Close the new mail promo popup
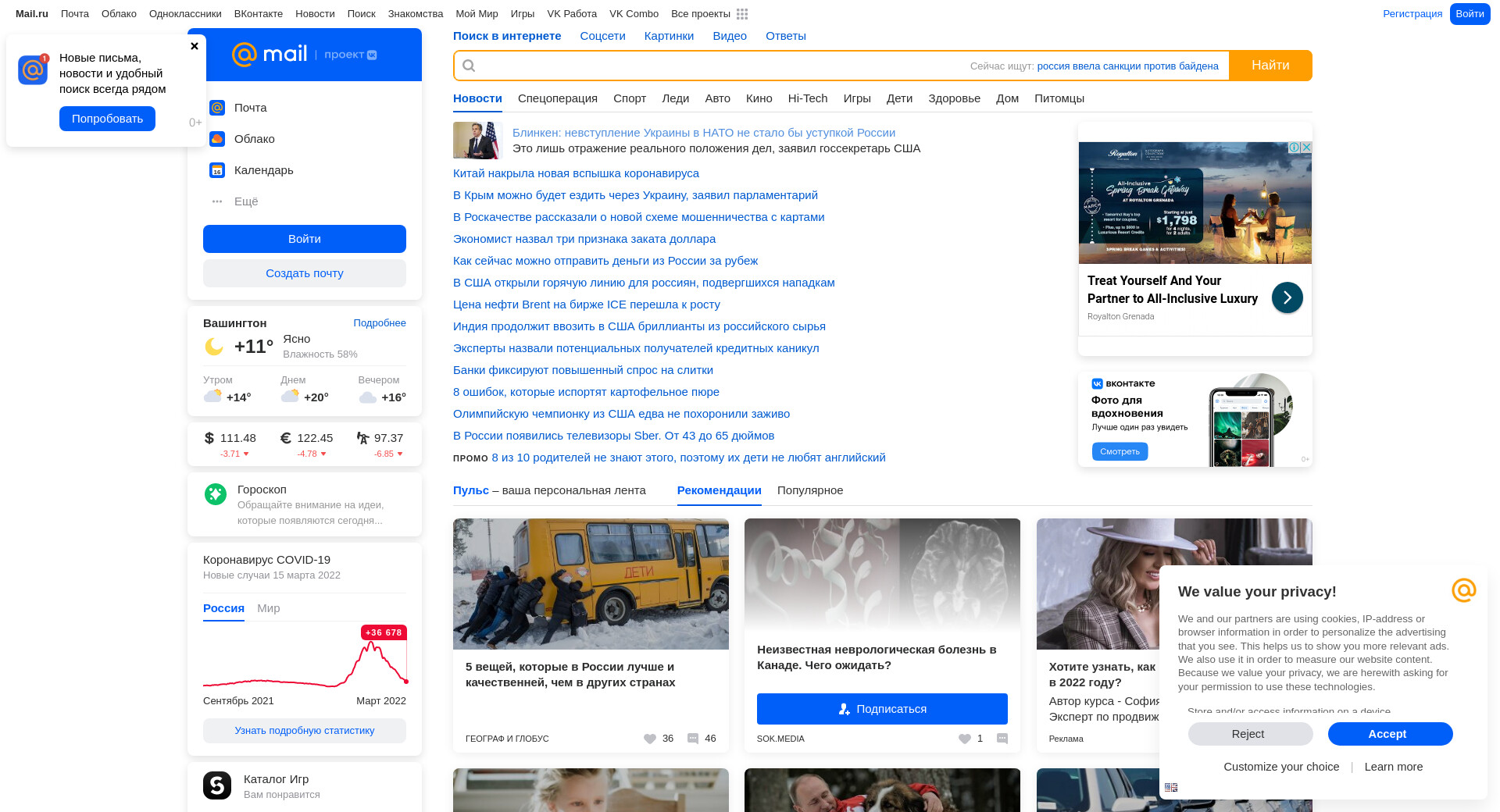The width and height of the screenshot is (1500, 812). tap(195, 46)
